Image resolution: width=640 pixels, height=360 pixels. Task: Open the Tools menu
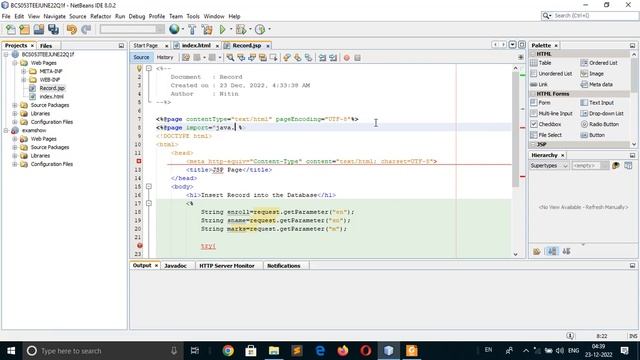click(193, 16)
